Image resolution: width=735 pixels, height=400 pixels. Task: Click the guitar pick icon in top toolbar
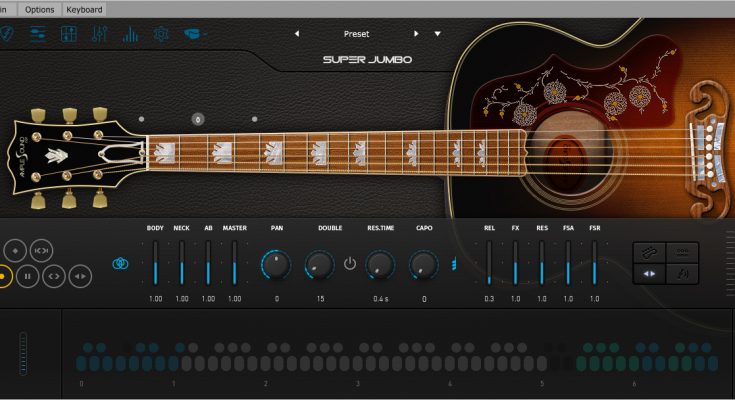(7, 35)
